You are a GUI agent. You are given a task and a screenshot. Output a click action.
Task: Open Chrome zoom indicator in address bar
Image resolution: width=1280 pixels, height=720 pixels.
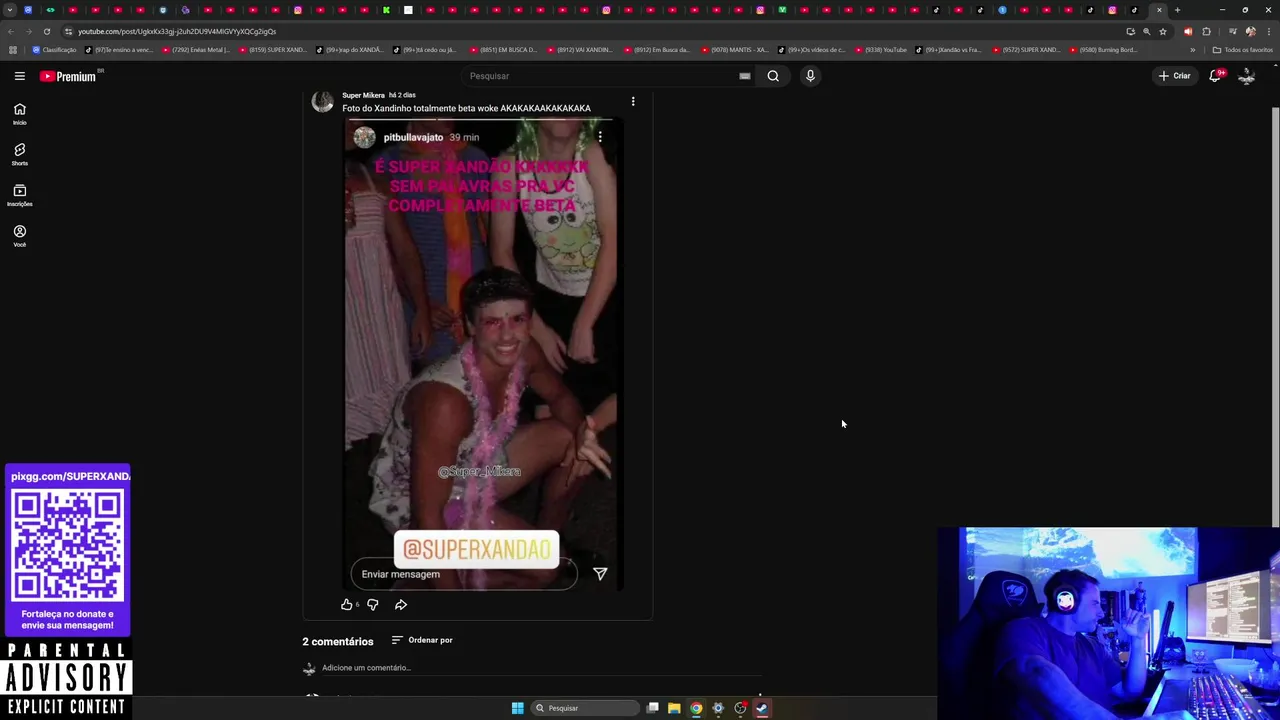[x=1147, y=31]
